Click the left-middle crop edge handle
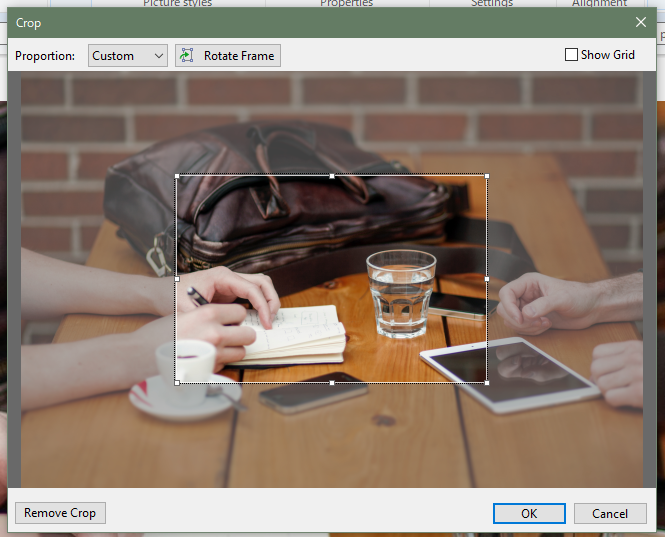Image resolution: width=665 pixels, height=537 pixels. tap(177, 279)
